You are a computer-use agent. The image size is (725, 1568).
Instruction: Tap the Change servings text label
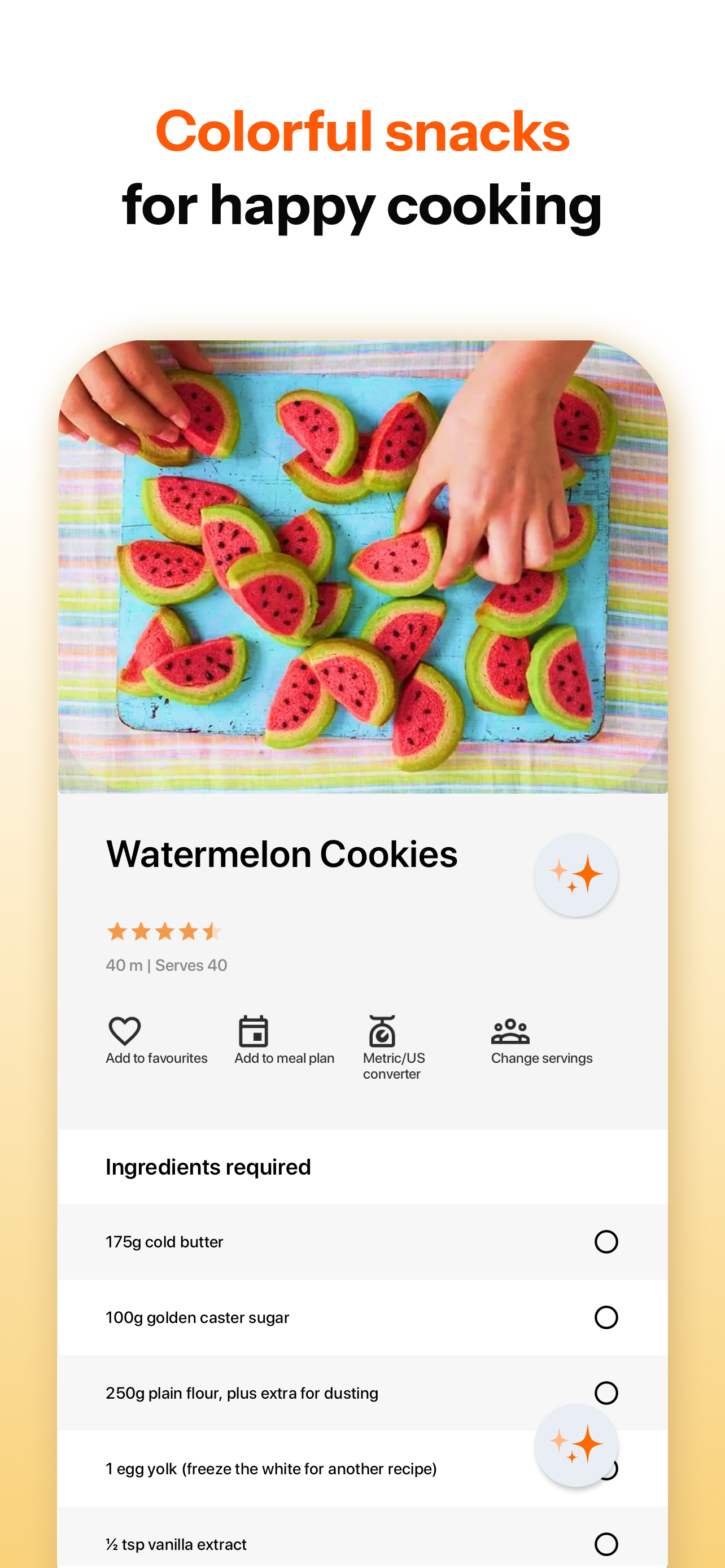[541, 1058]
